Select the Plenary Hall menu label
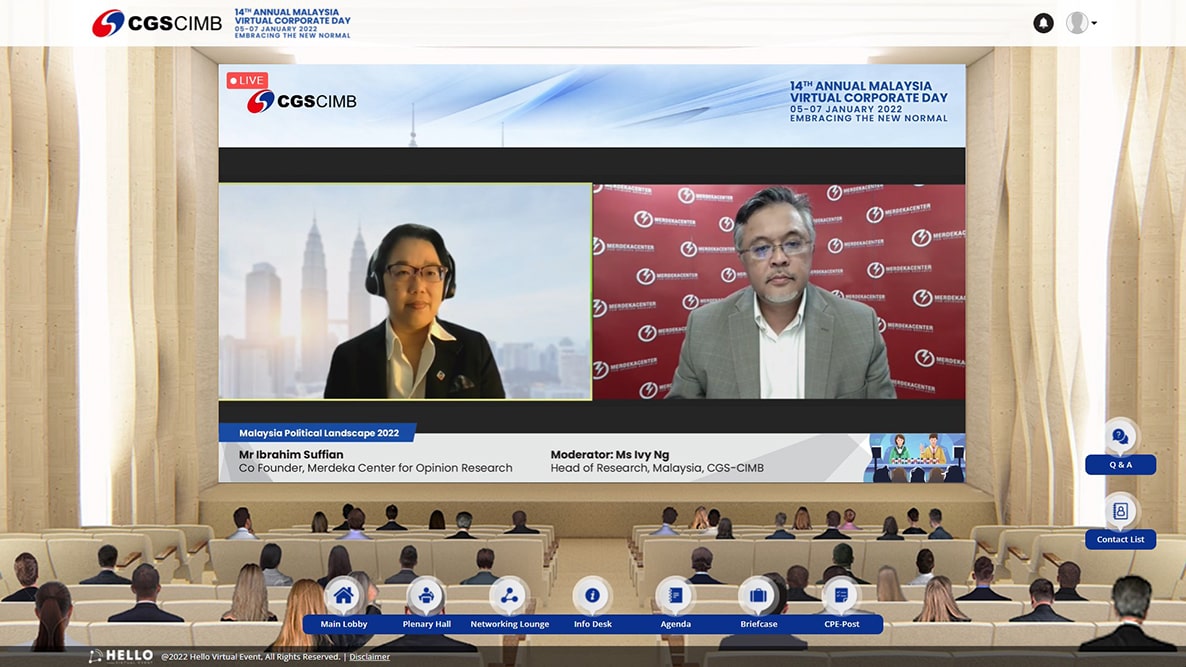The image size is (1186, 667). (x=427, y=624)
